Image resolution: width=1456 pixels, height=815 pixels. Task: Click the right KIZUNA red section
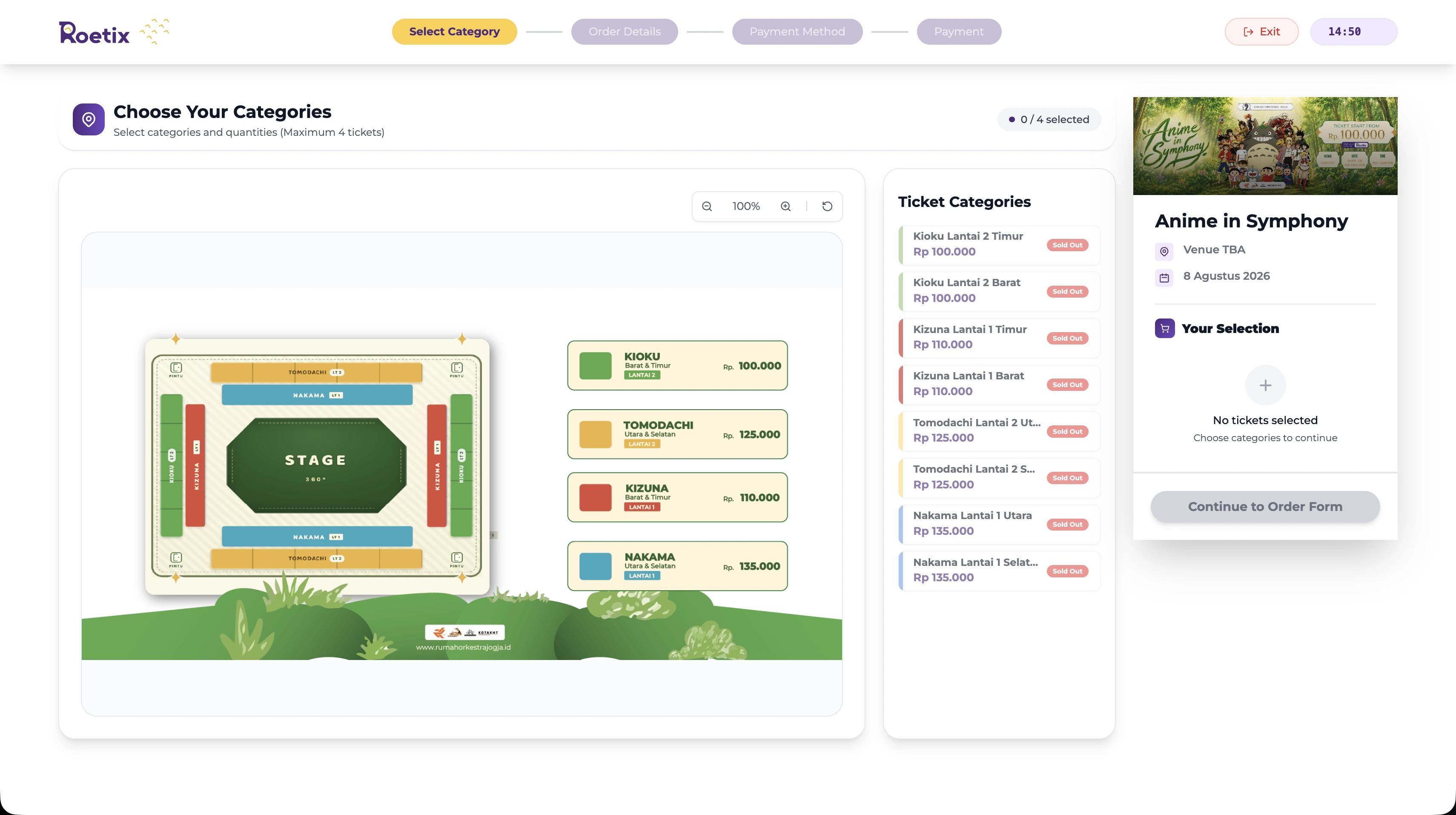437,466
